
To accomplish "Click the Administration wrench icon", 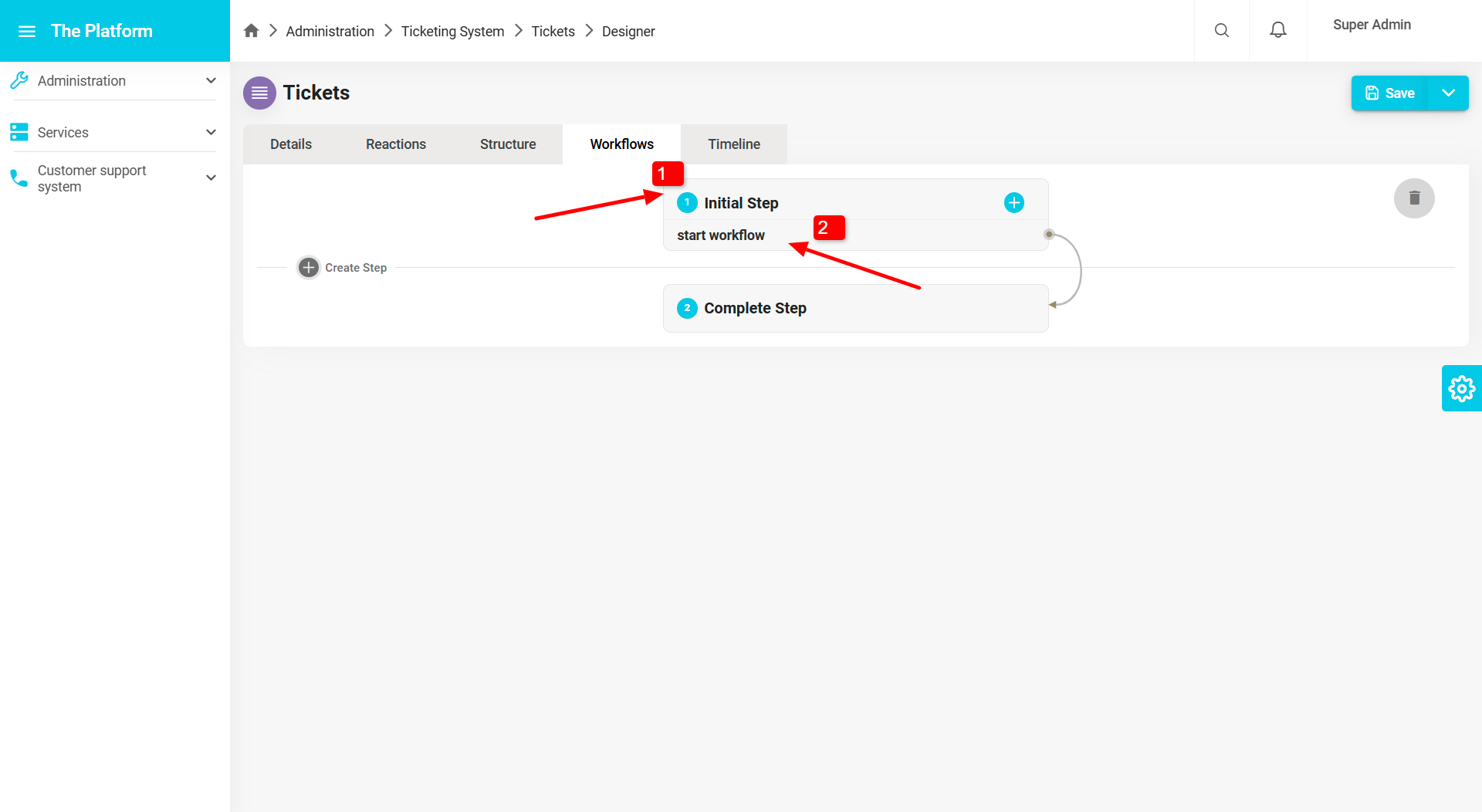I will point(19,80).
